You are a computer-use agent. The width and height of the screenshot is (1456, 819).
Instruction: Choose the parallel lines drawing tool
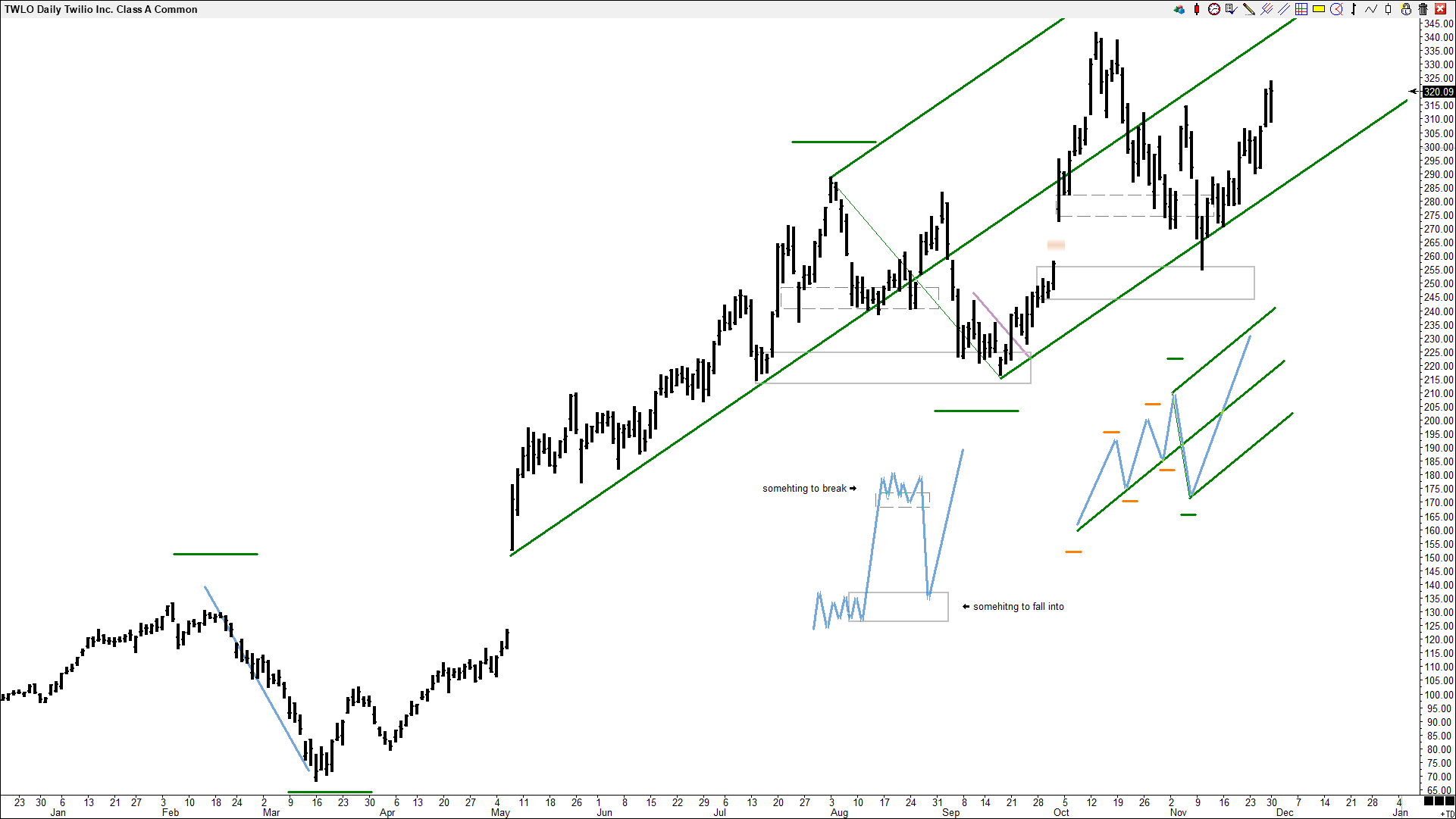[x=1283, y=9]
